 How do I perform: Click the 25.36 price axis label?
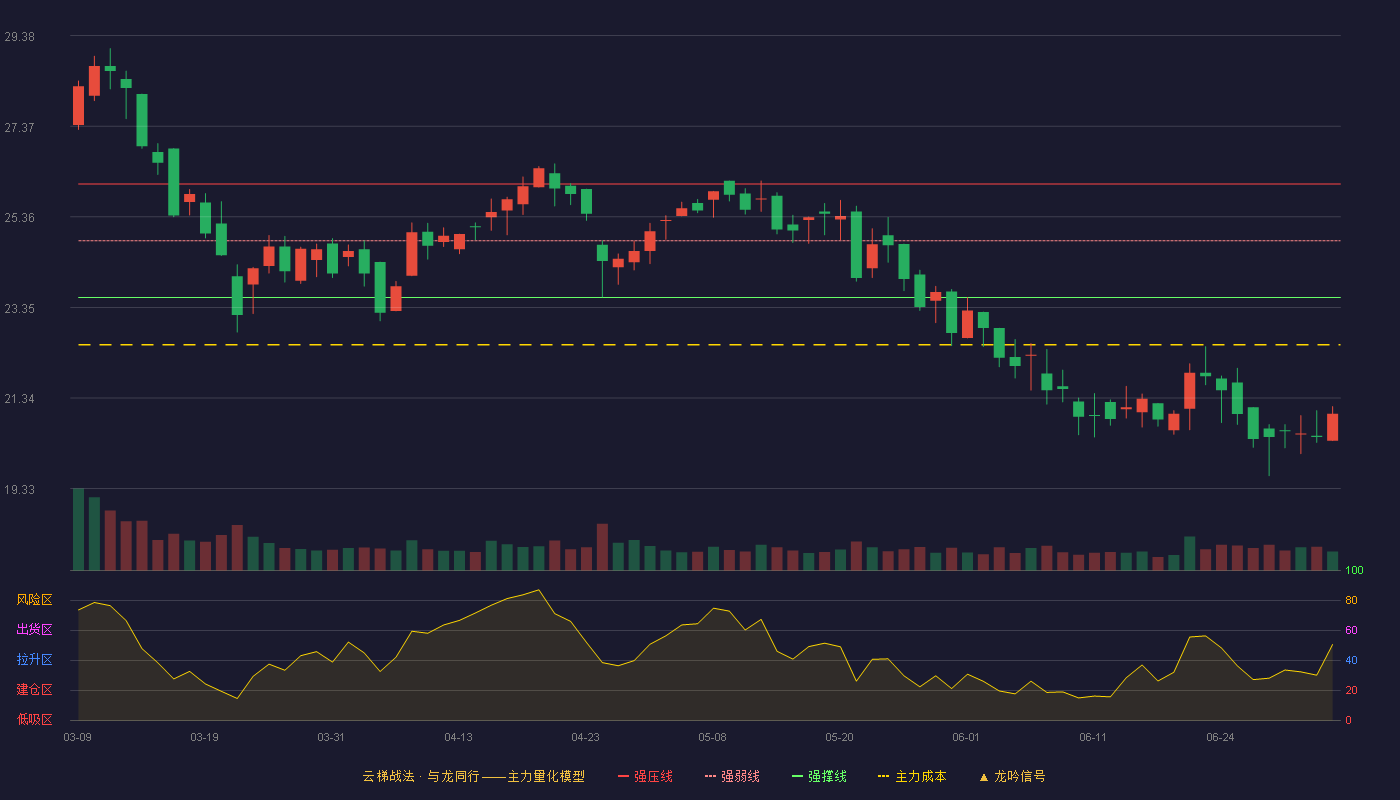coord(19,217)
